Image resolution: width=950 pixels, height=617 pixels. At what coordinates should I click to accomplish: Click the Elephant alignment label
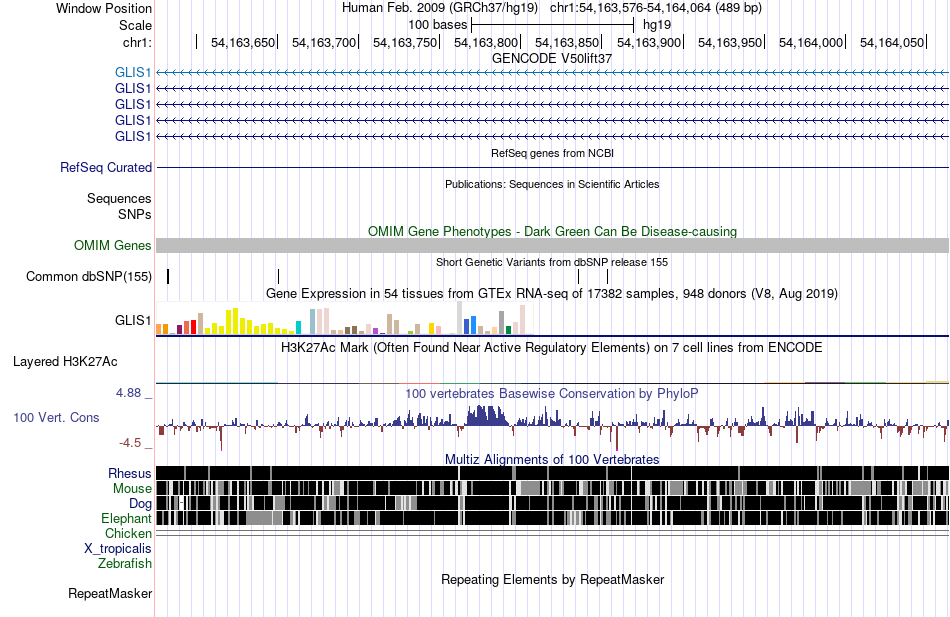tap(126, 518)
